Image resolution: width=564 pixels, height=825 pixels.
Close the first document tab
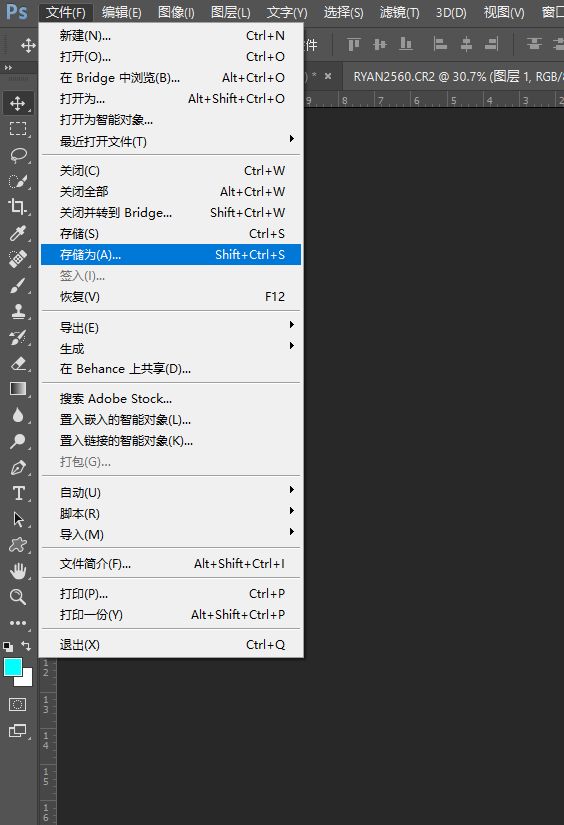328,76
